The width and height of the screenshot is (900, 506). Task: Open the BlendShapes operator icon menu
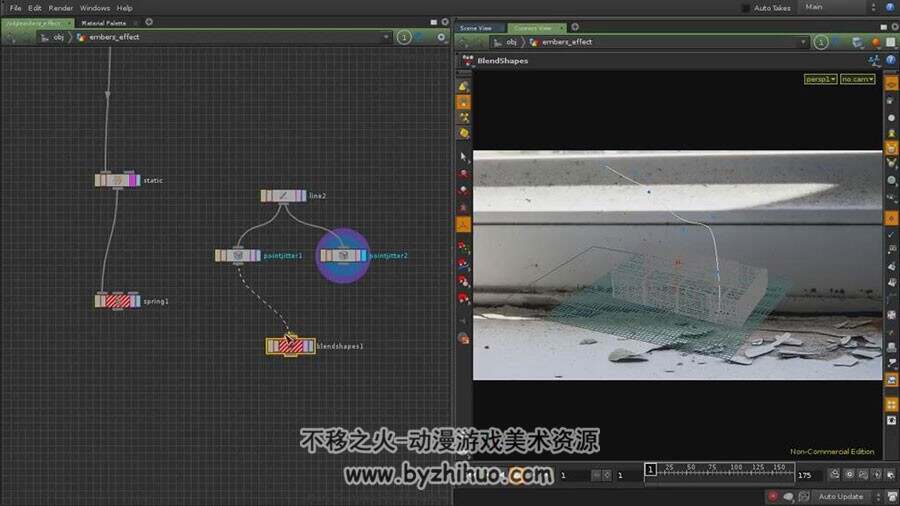point(468,60)
